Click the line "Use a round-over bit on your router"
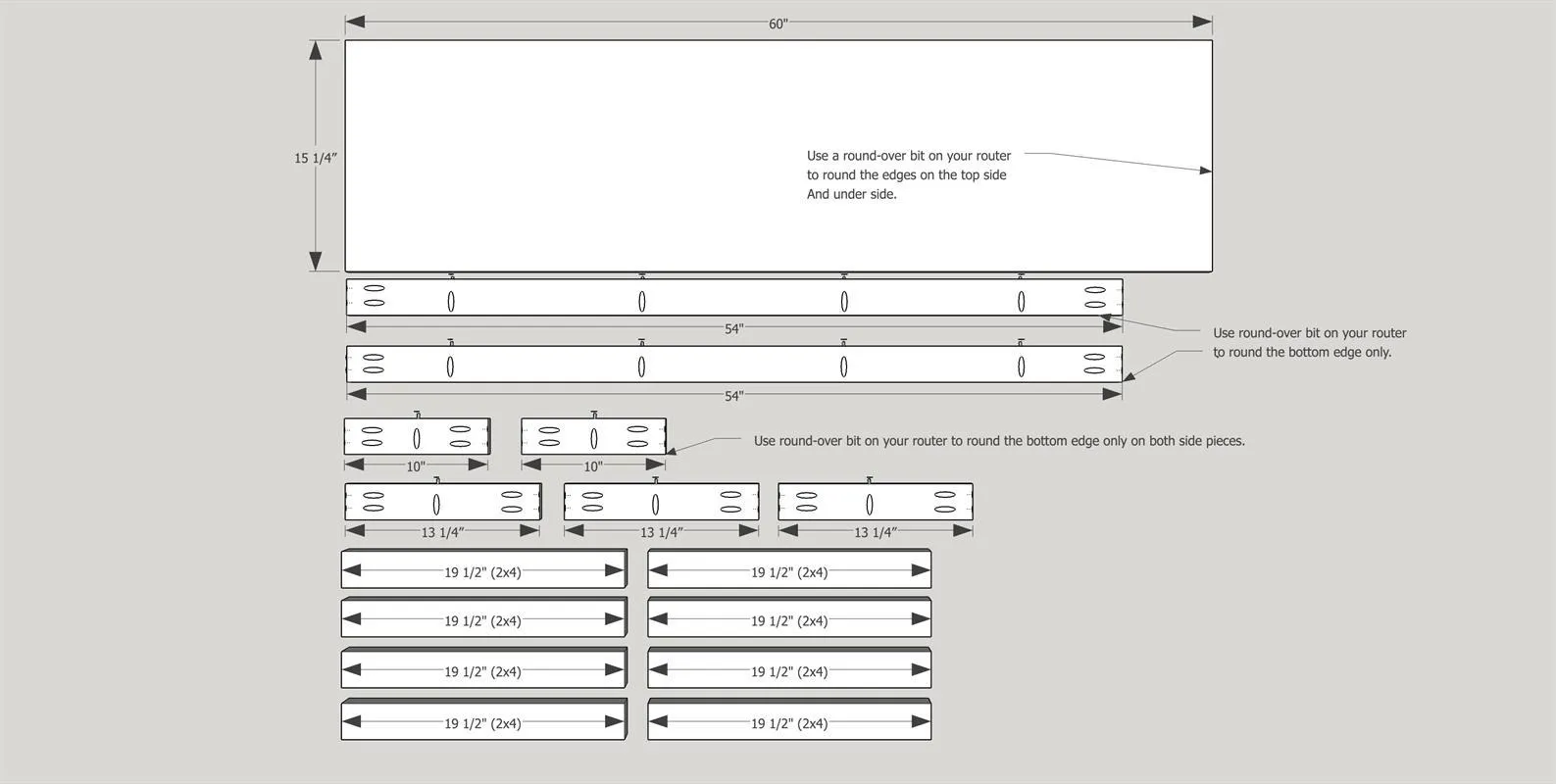The width and height of the screenshot is (1556, 784). (909, 156)
